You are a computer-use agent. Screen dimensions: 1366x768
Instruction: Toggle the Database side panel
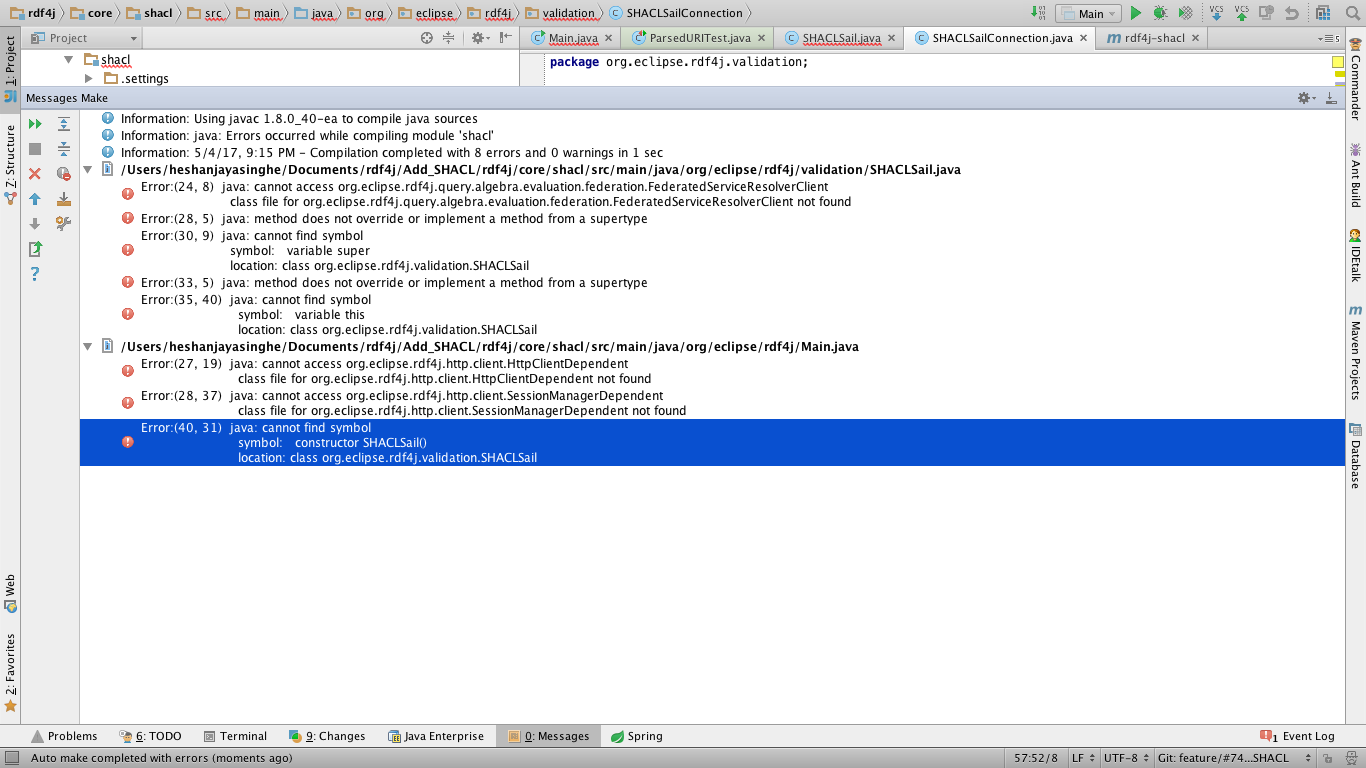click(1356, 456)
